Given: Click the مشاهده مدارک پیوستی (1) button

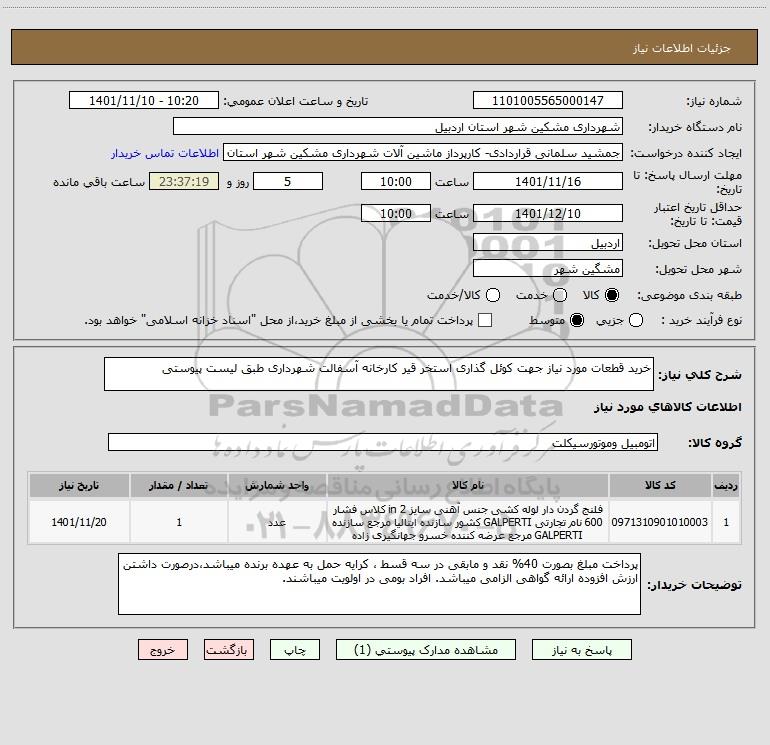Looking at the screenshot, I should point(426,650).
